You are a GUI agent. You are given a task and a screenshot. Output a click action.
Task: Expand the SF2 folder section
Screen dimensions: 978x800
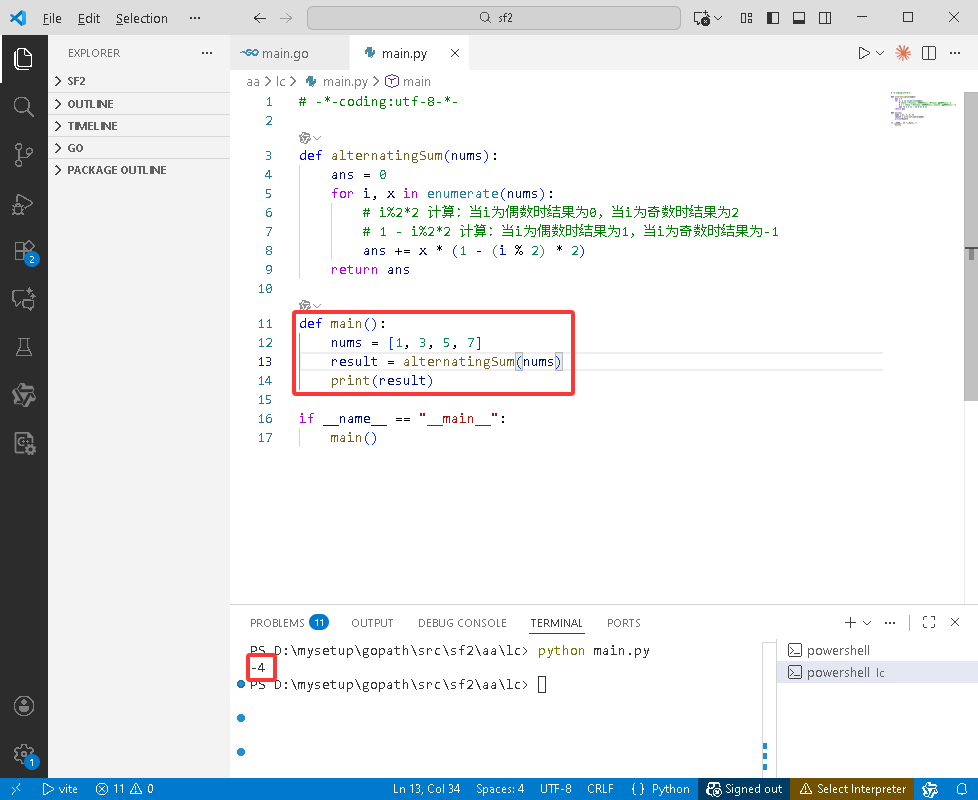(x=139, y=81)
